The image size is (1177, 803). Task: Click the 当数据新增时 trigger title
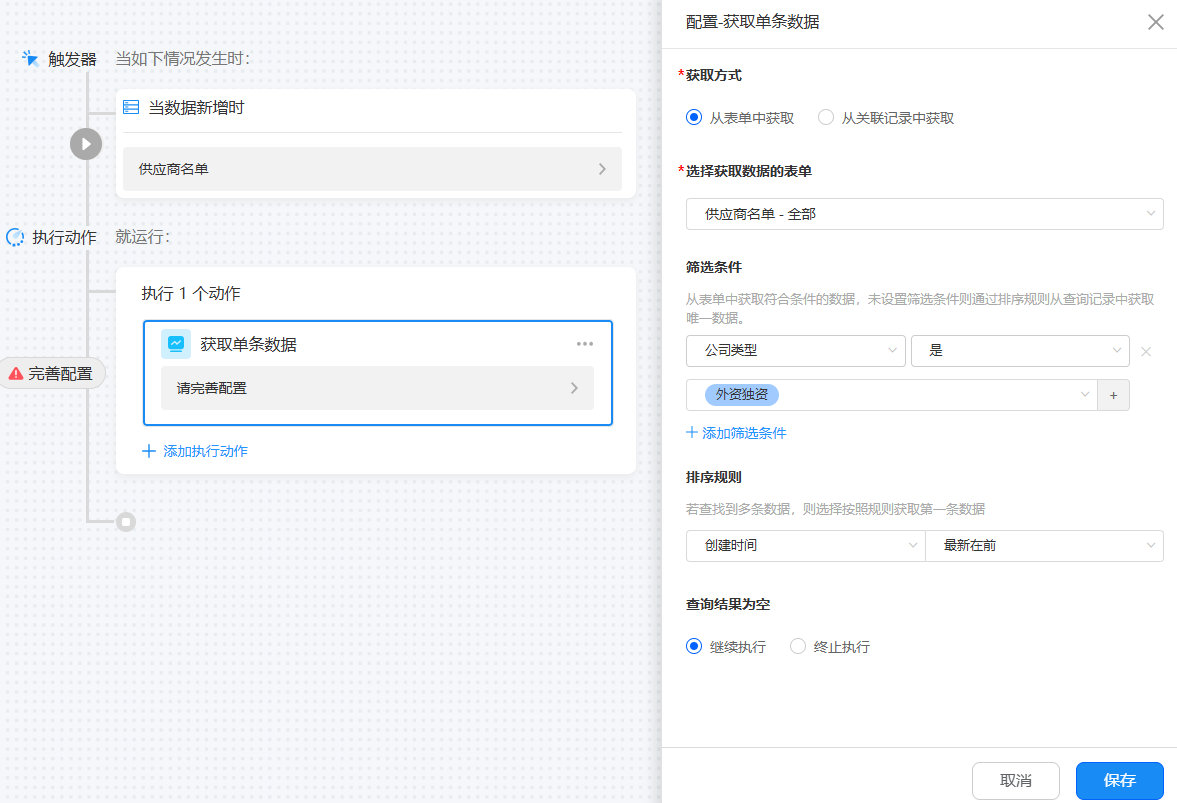(196, 107)
